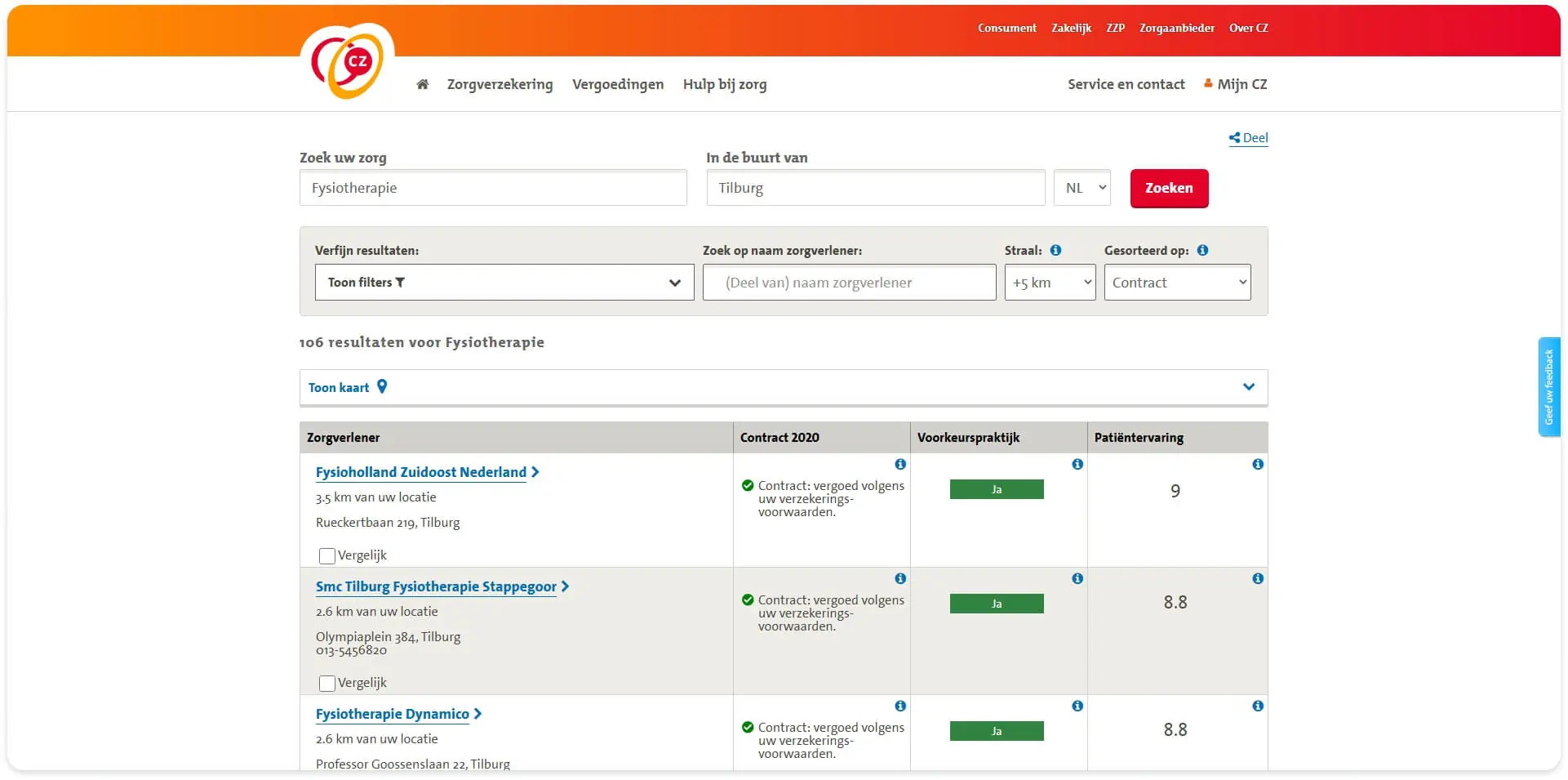Screen dimensions: 1568x780
Task: Open the NL country dropdown
Action: pyautogui.click(x=1082, y=188)
